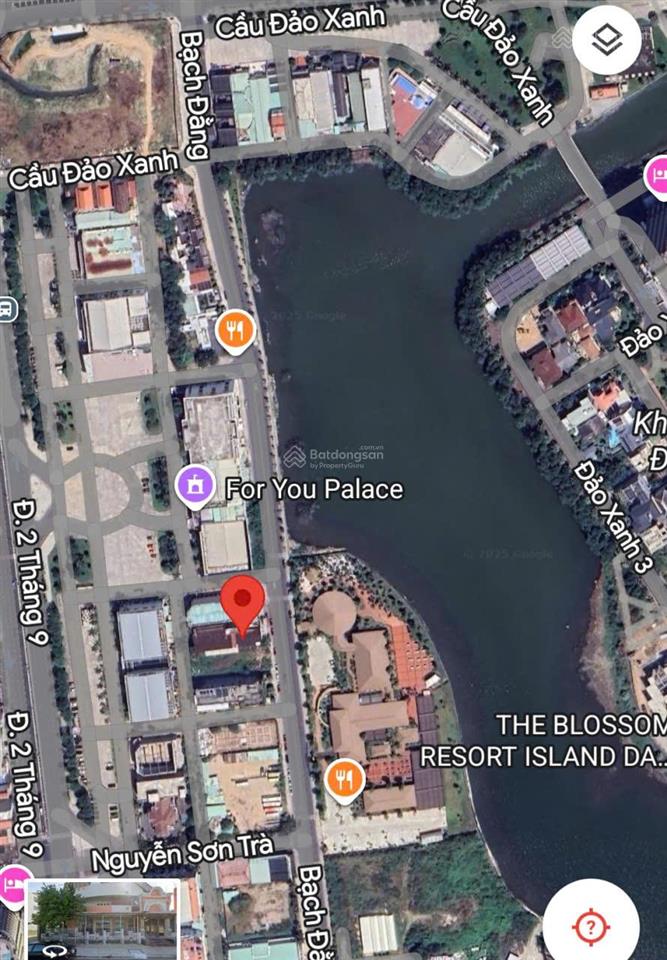Tap the Batdongsan watermark on the lake

334,456
